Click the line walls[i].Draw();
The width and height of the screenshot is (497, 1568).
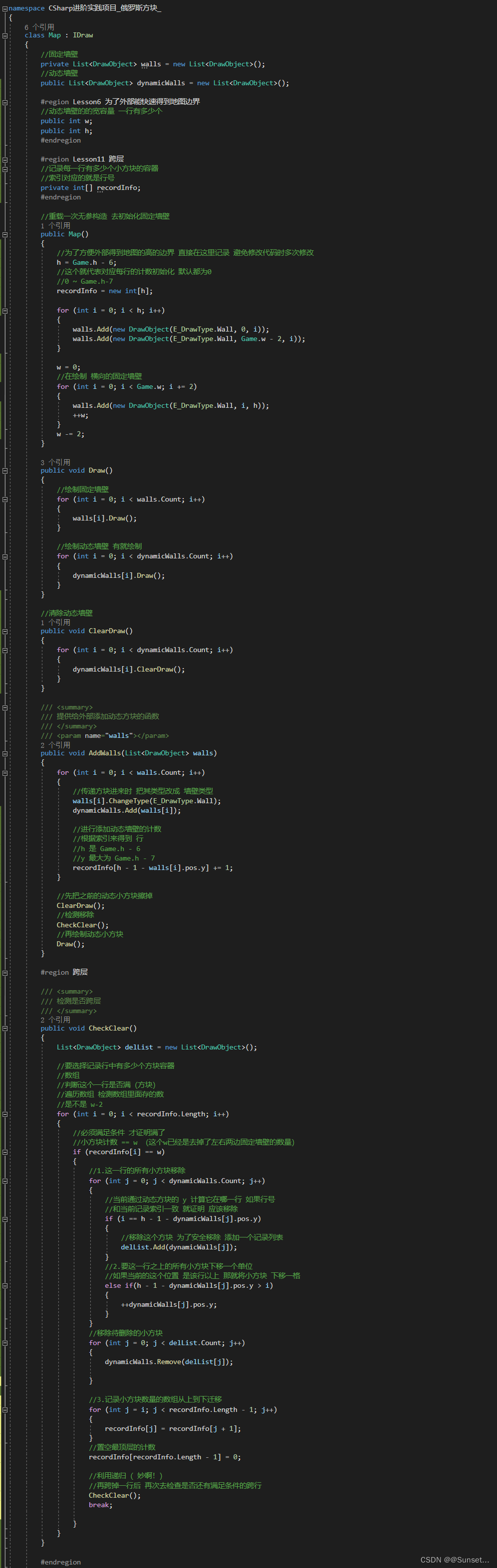105,519
